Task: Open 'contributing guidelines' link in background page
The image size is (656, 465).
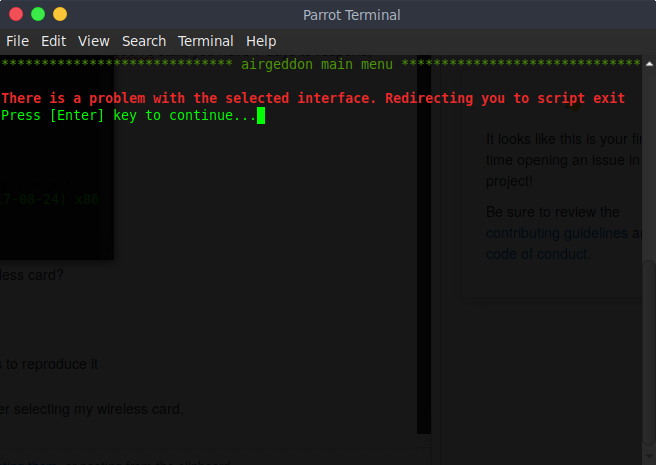Action: click(557, 233)
